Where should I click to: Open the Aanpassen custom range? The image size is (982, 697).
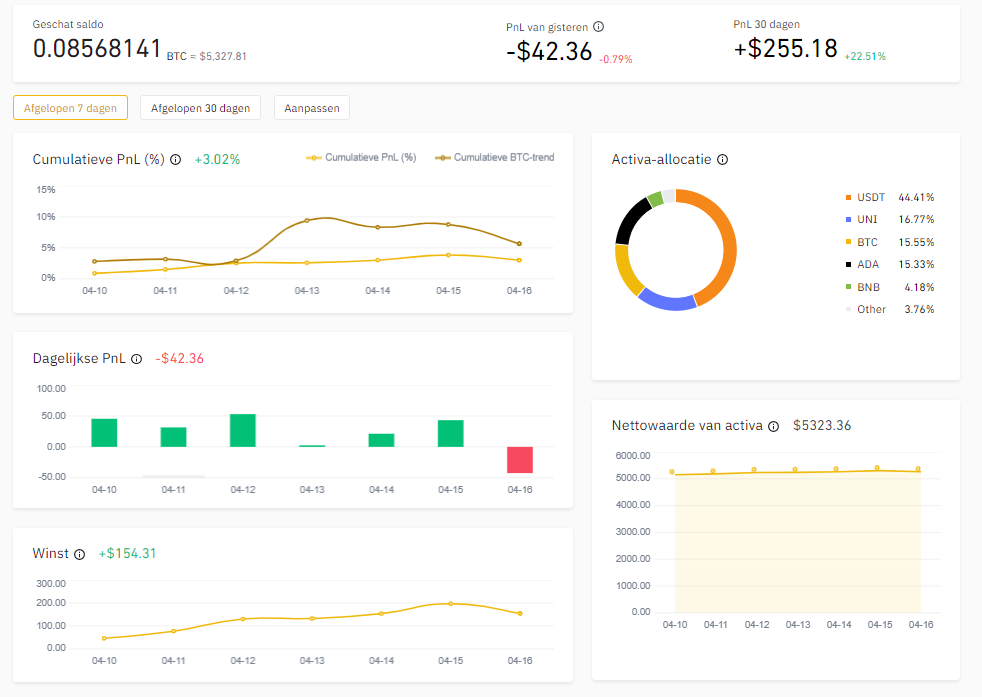click(x=312, y=108)
